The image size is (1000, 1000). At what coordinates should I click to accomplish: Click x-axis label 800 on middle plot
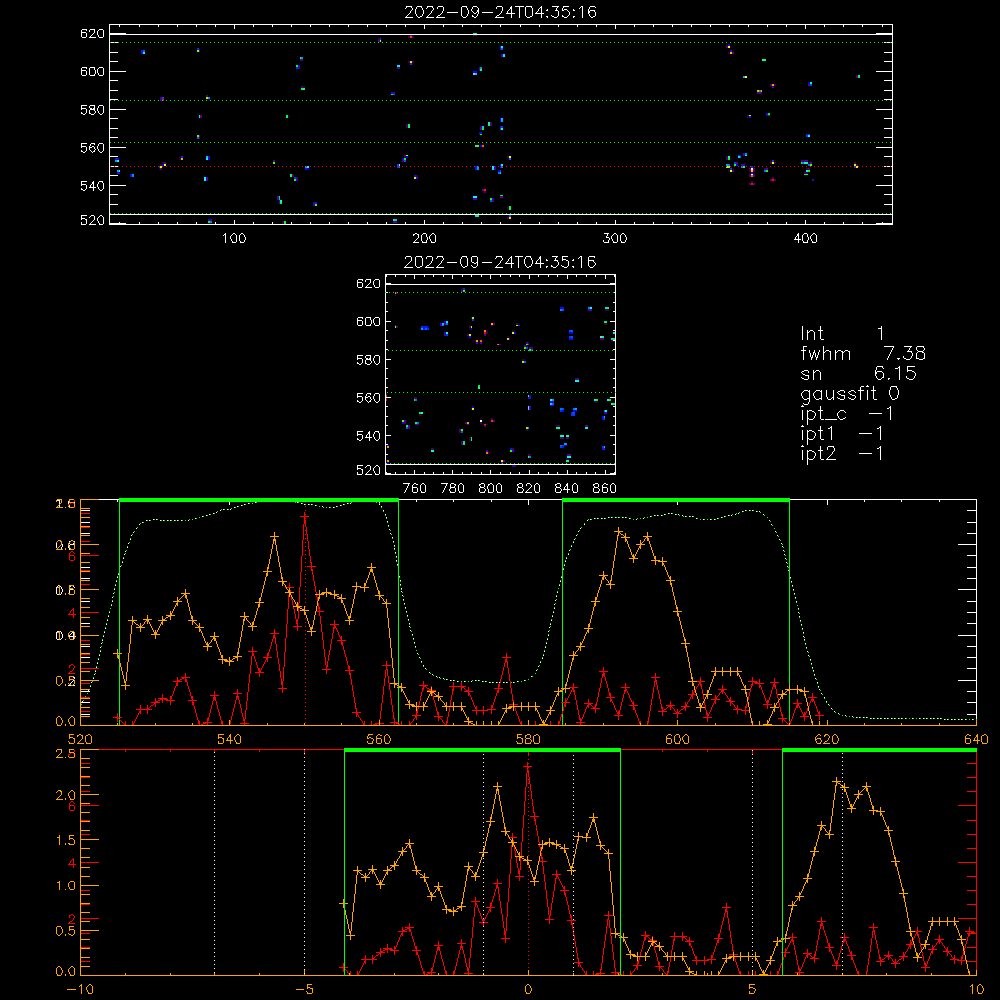point(490,489)
